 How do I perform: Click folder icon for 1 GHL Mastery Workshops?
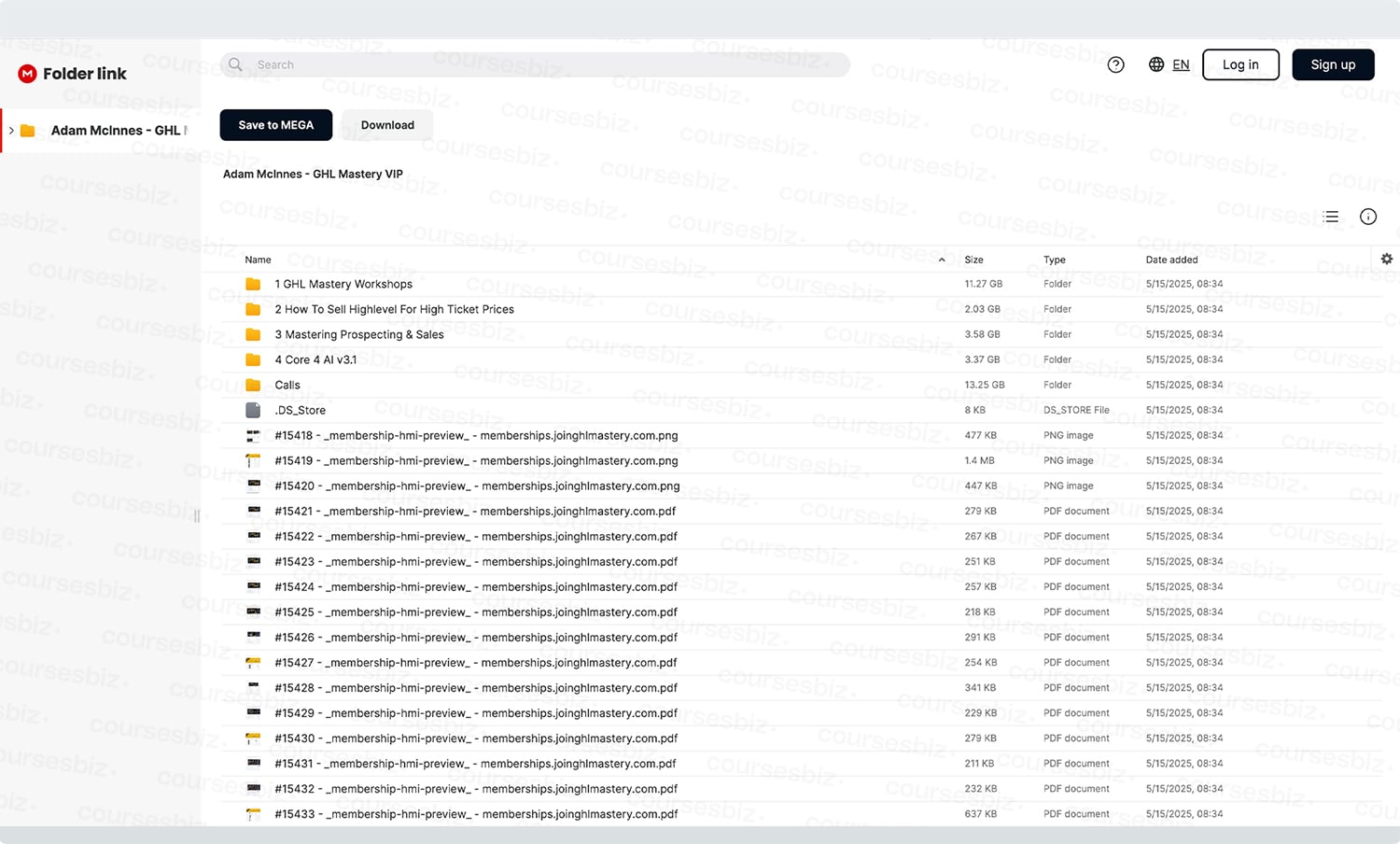tap(253, 284)
